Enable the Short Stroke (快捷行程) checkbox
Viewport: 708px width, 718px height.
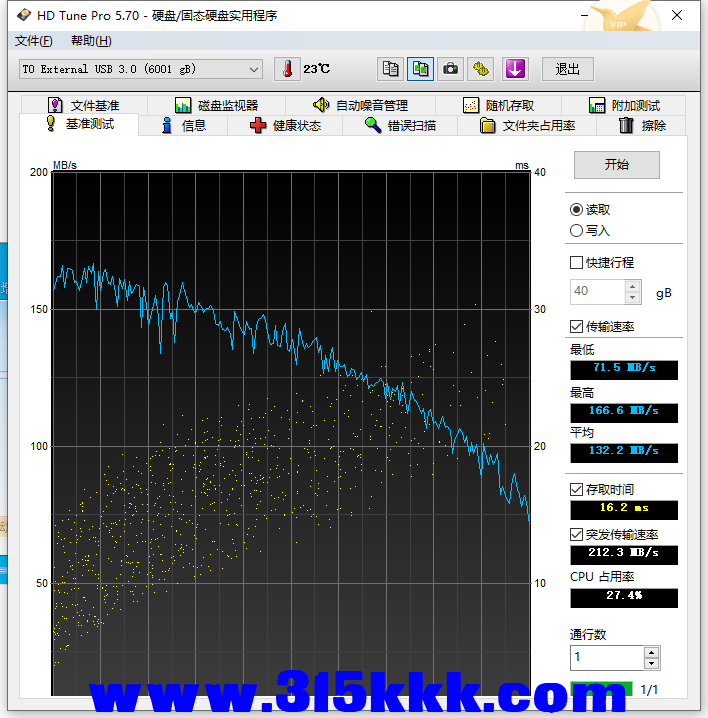(x=576, y=263)
